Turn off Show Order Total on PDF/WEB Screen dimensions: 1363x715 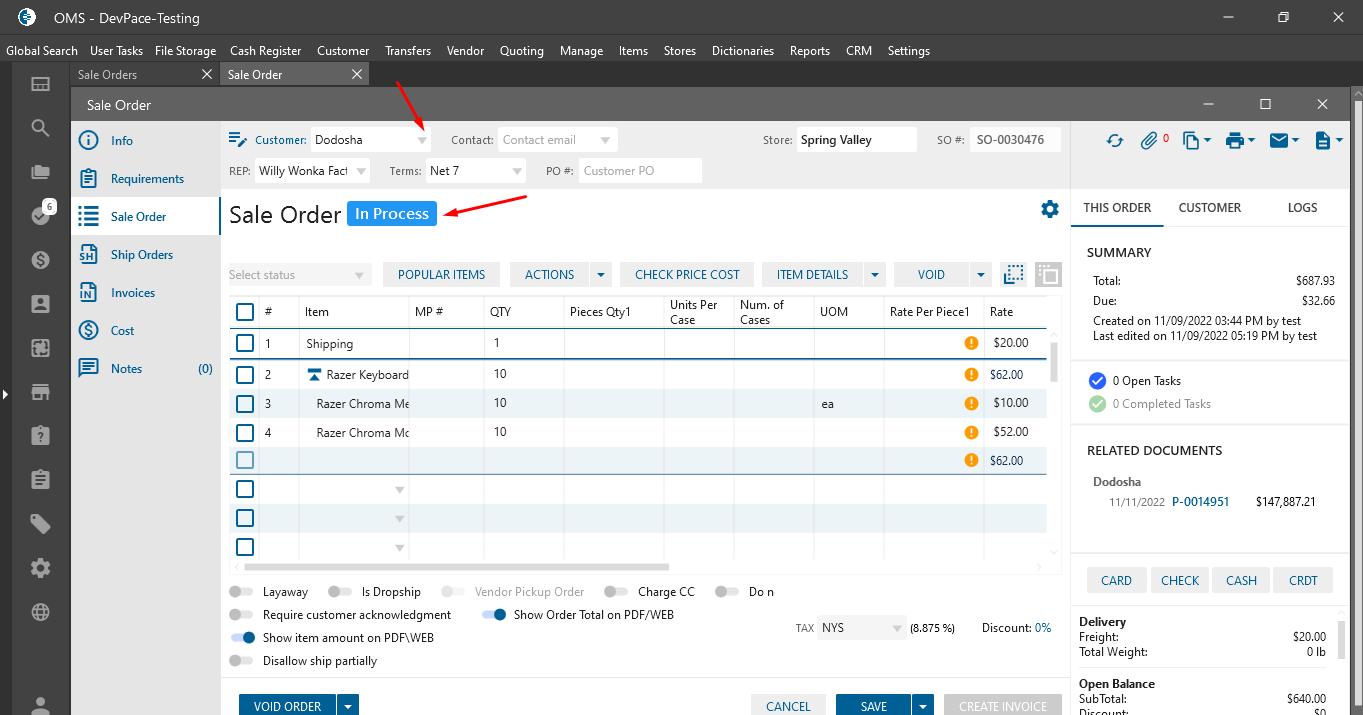[494, 615]
